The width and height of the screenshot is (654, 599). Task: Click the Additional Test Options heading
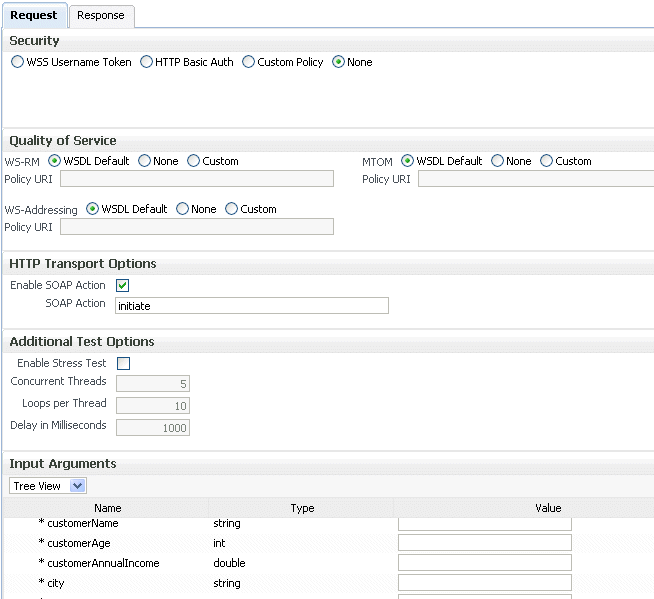(x=82, y=342)
